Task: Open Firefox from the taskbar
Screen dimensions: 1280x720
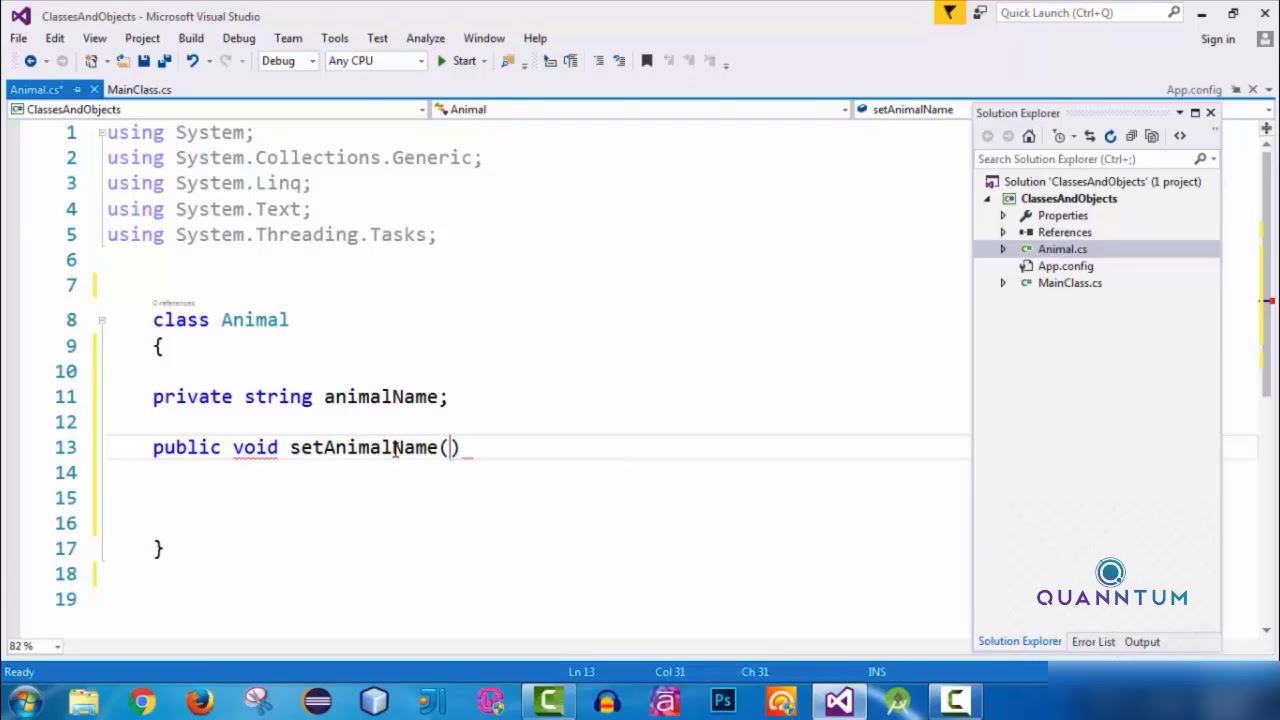Action: click(200, 701)
